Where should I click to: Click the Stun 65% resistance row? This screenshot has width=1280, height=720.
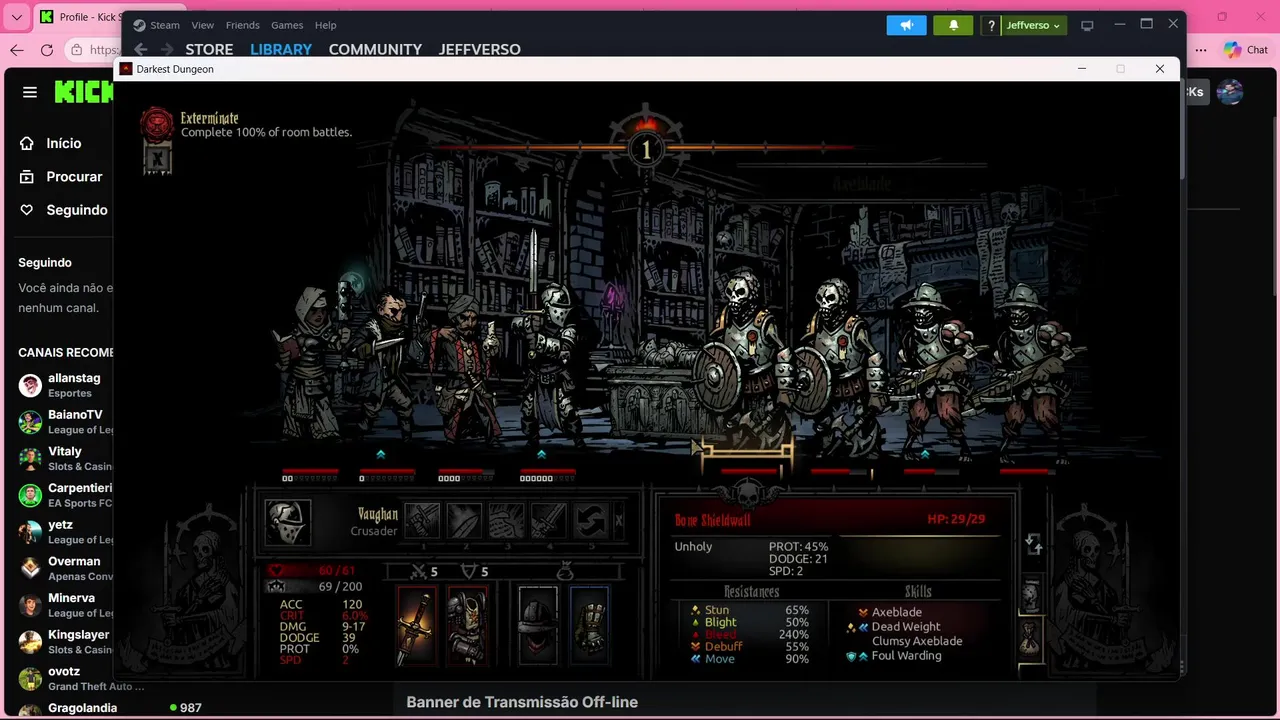[750, 610]
